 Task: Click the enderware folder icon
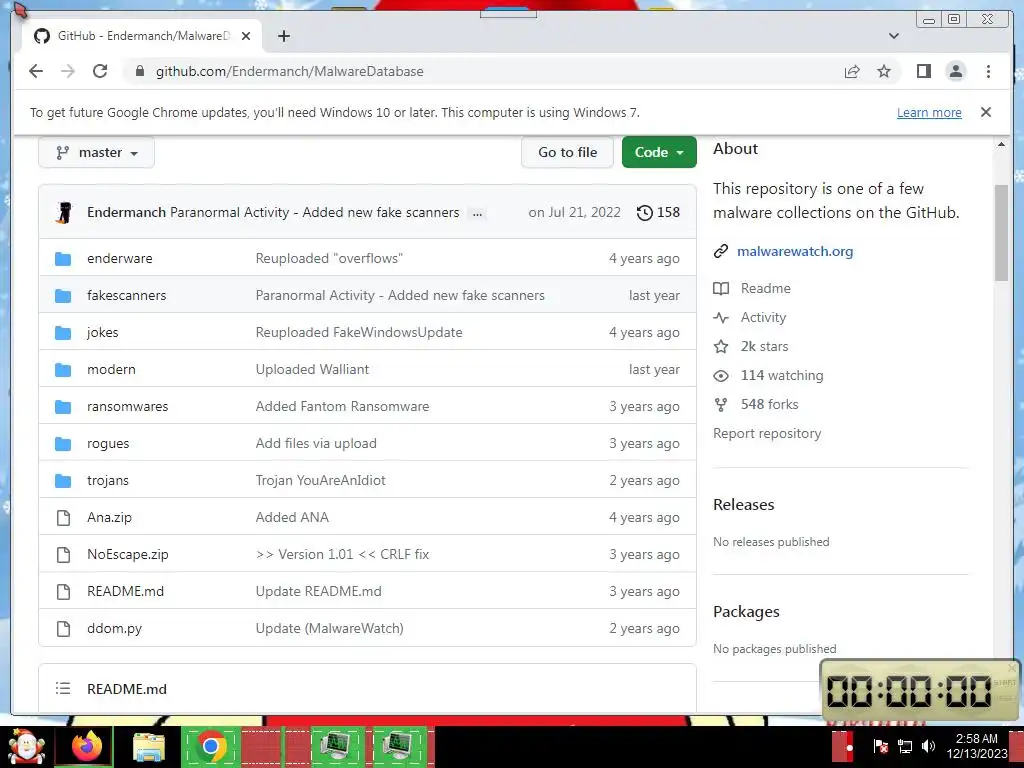click(63, 259)
